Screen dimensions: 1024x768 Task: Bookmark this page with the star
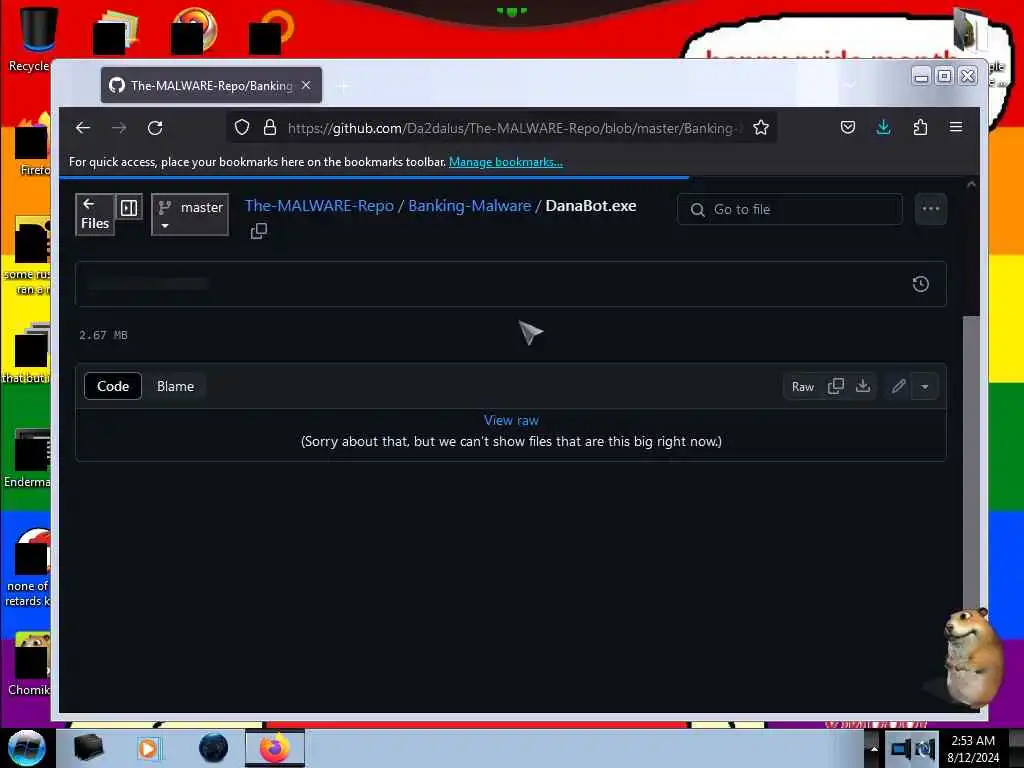[761, 127]
